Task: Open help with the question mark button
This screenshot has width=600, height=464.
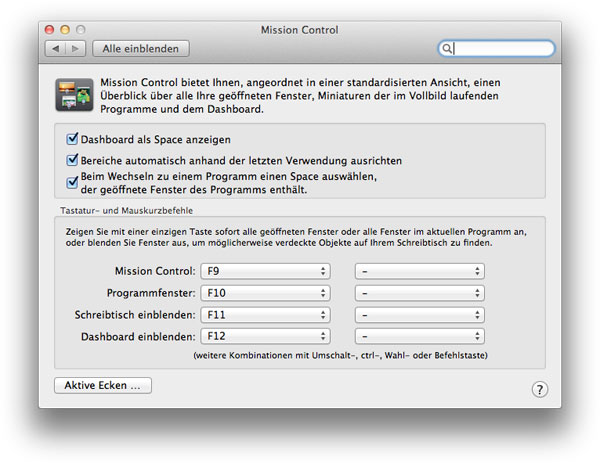Action: click(539, 389)
